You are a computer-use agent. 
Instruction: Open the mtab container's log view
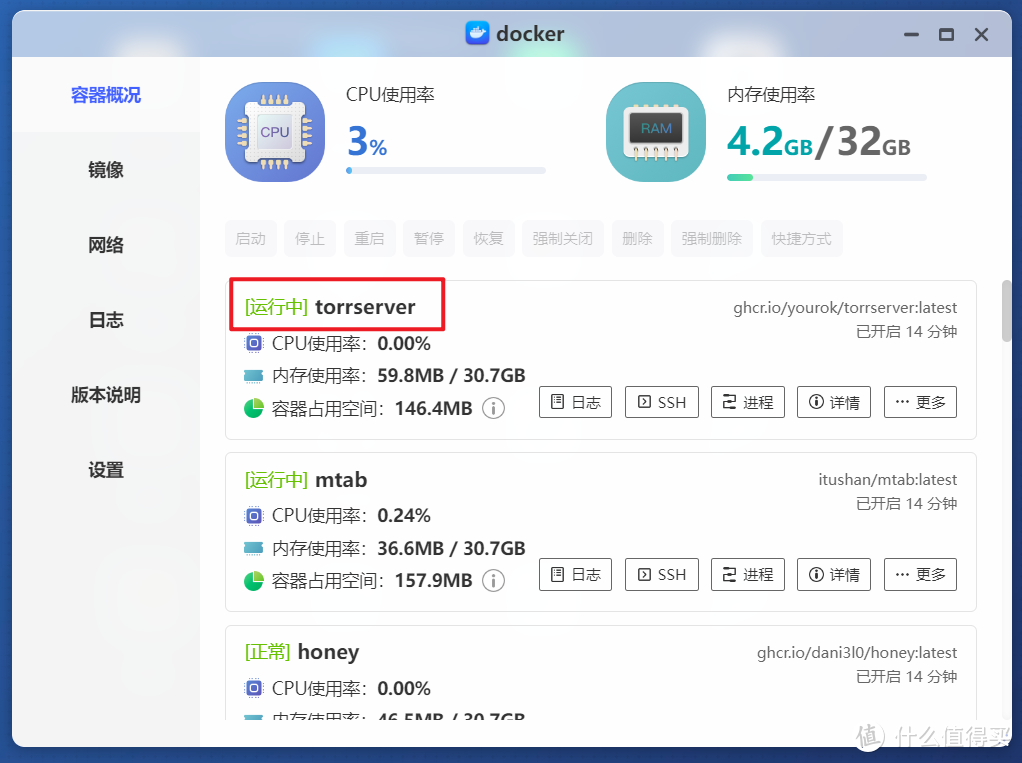point(575,574)
